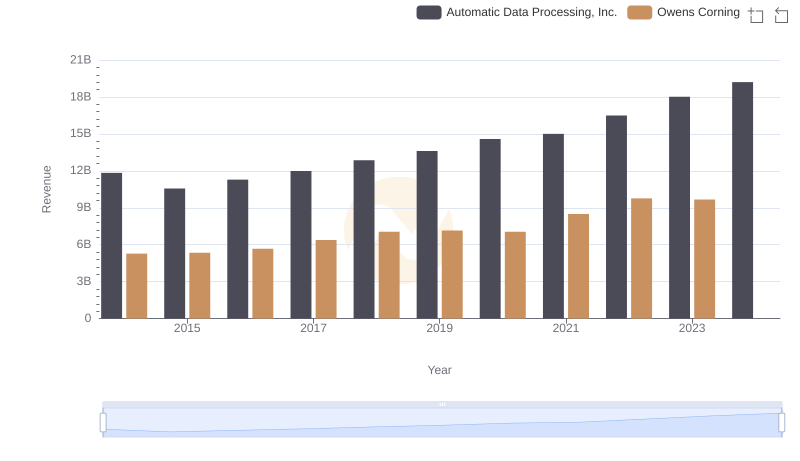
Task: Click the 2024 Automatic Data Processing bar
Action: [742, 200]
